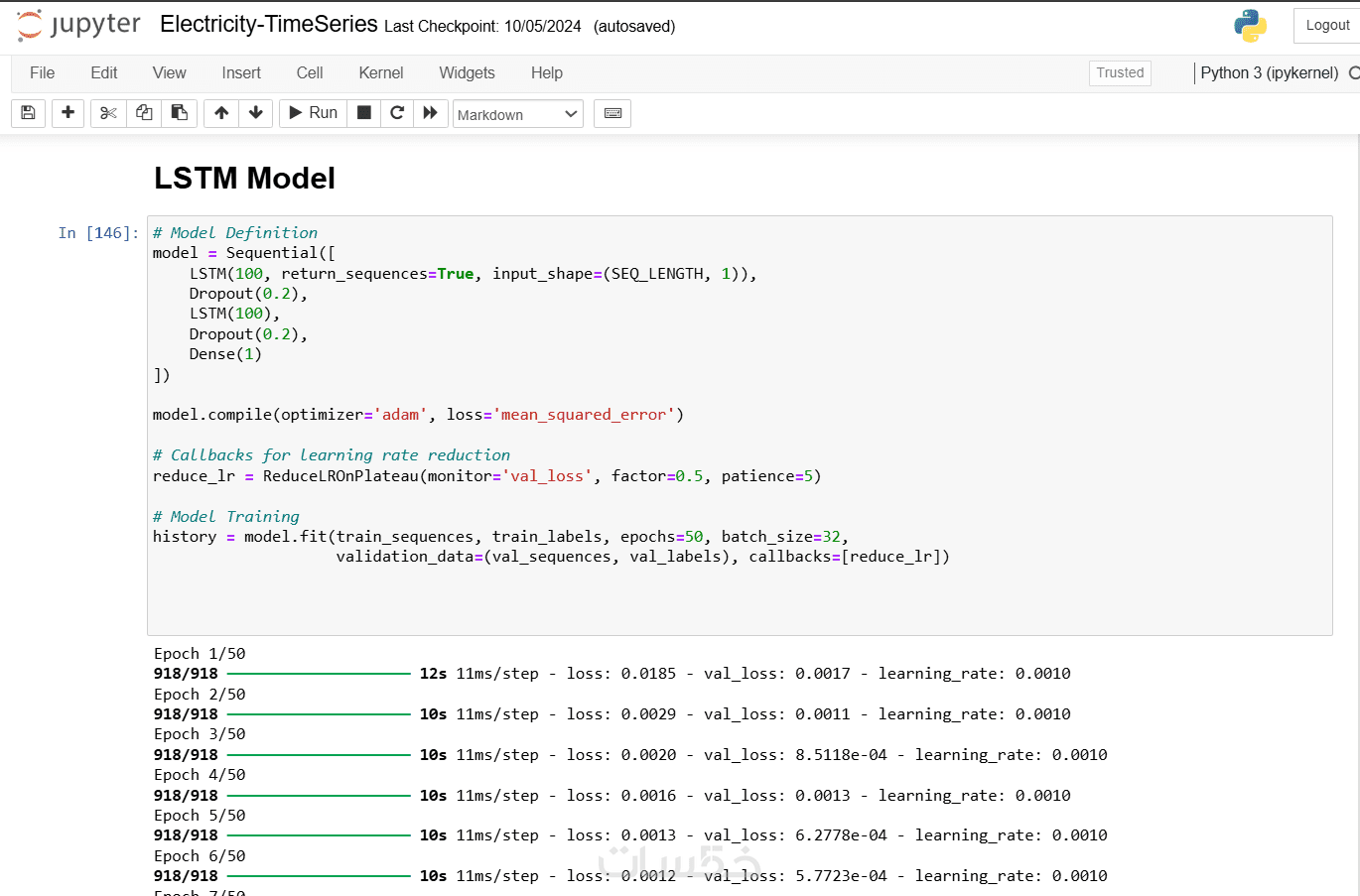
Task: Expand the Markdown cell type dropdown
Action: pos(518,114)
